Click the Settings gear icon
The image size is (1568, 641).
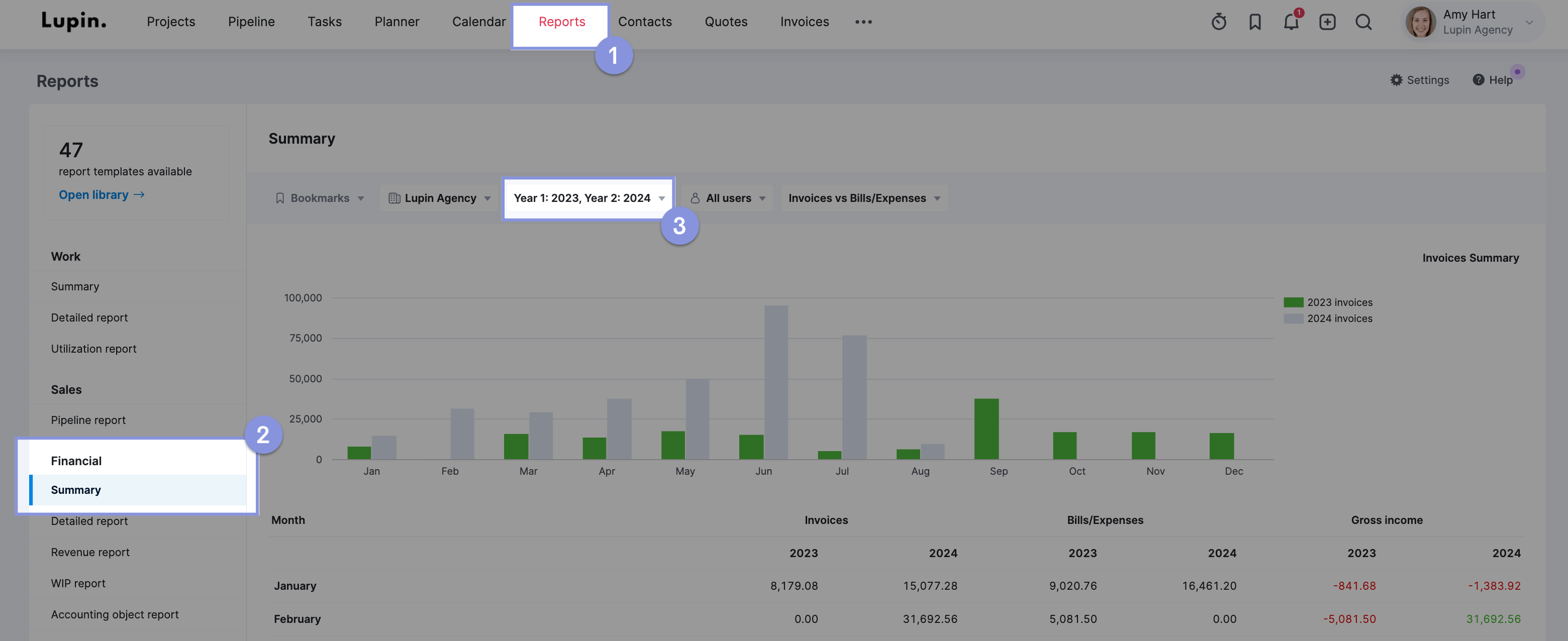(1396, 80)
